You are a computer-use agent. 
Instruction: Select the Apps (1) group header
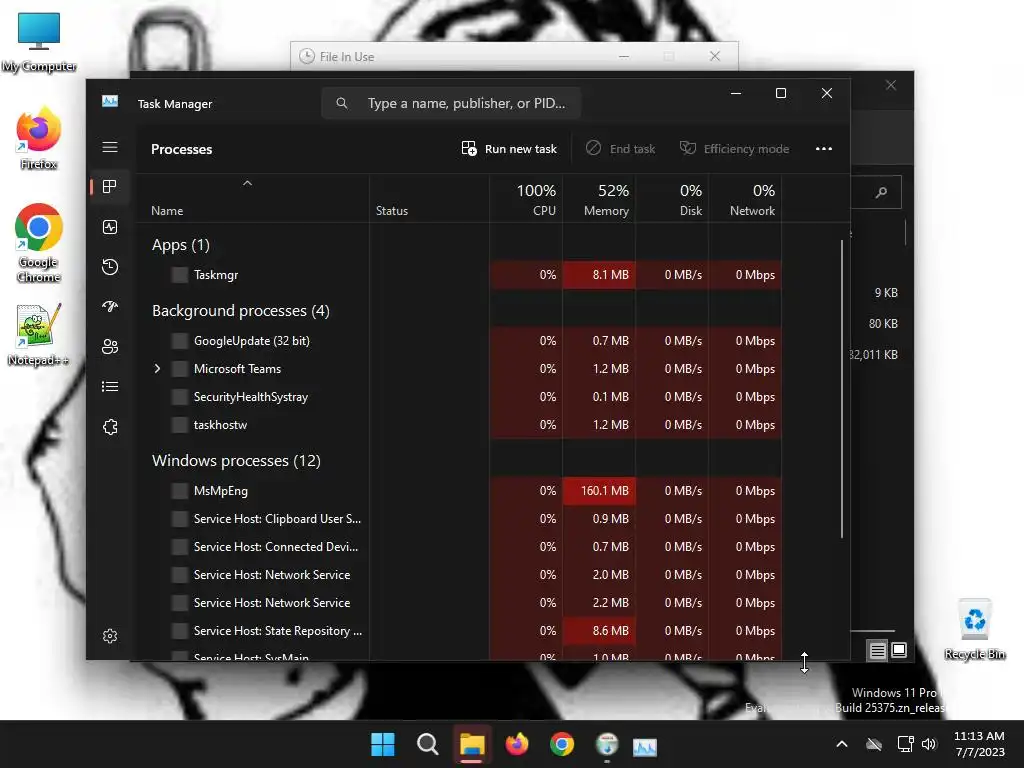pos(181,245)
